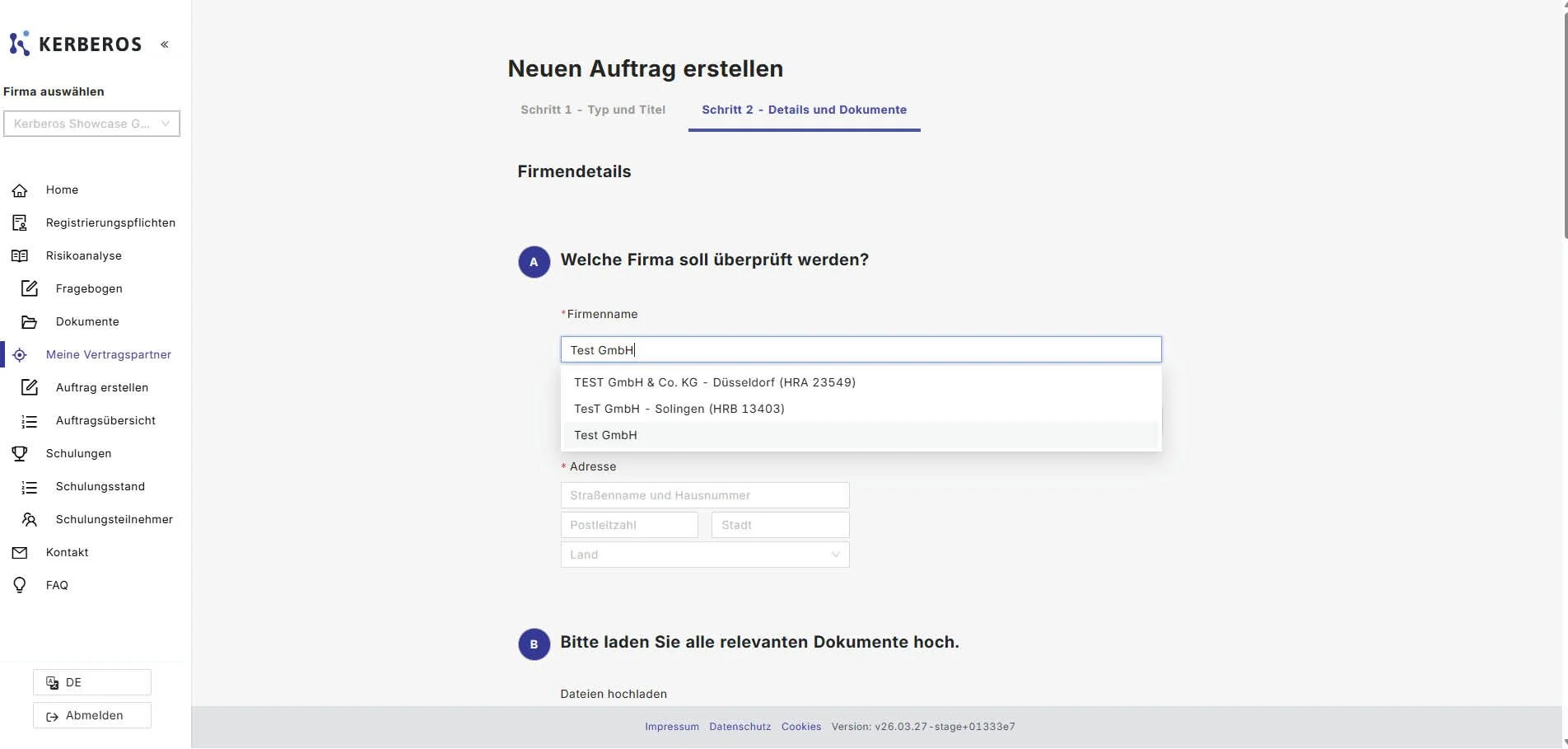This screenshot has width=1568, height=749.
Task: Click the Home house icon
Action: point(20,190)
